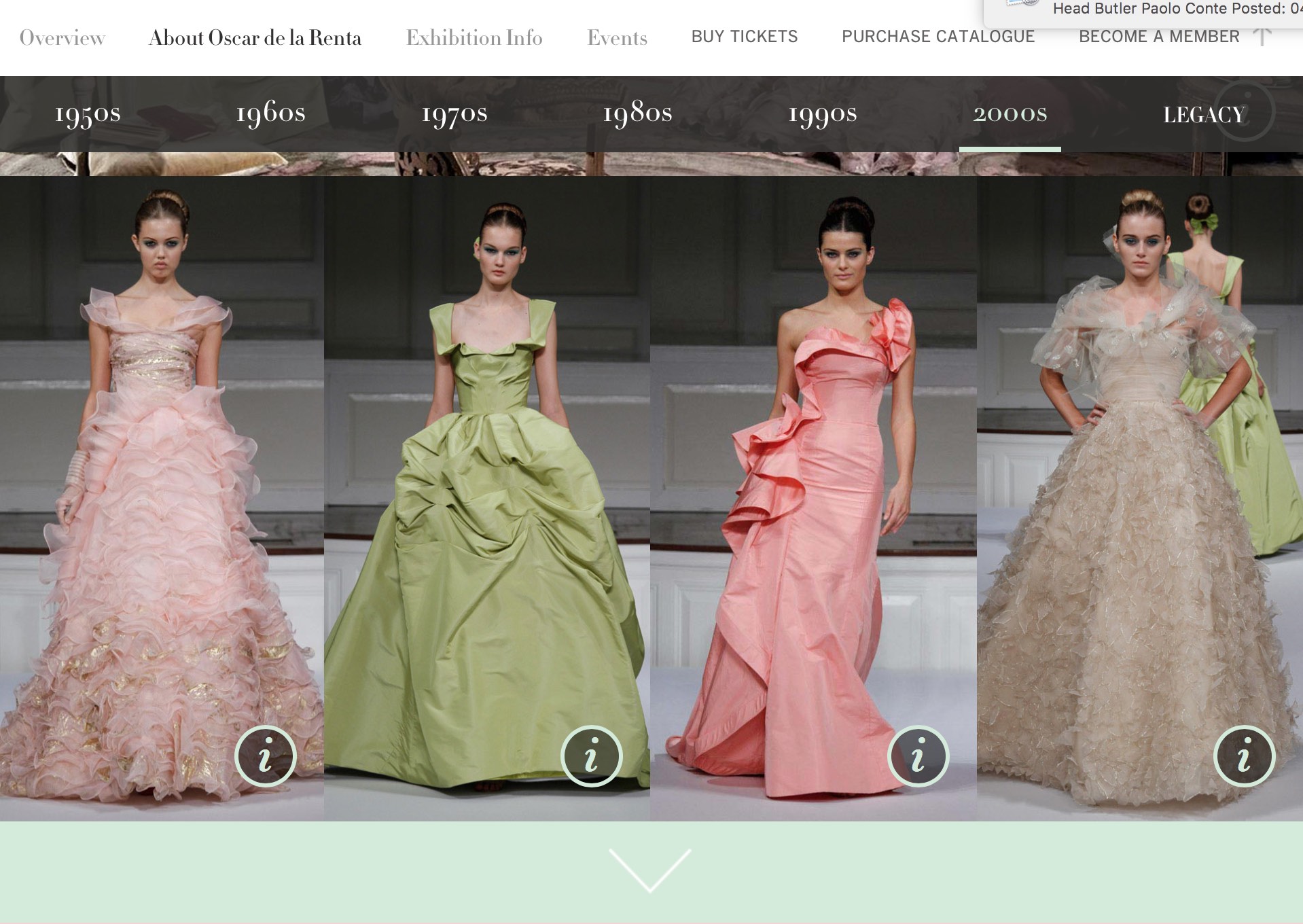Viewport: 1303px width, 924px height.
Task: Go to the Overview page
Action: [63, 37]
